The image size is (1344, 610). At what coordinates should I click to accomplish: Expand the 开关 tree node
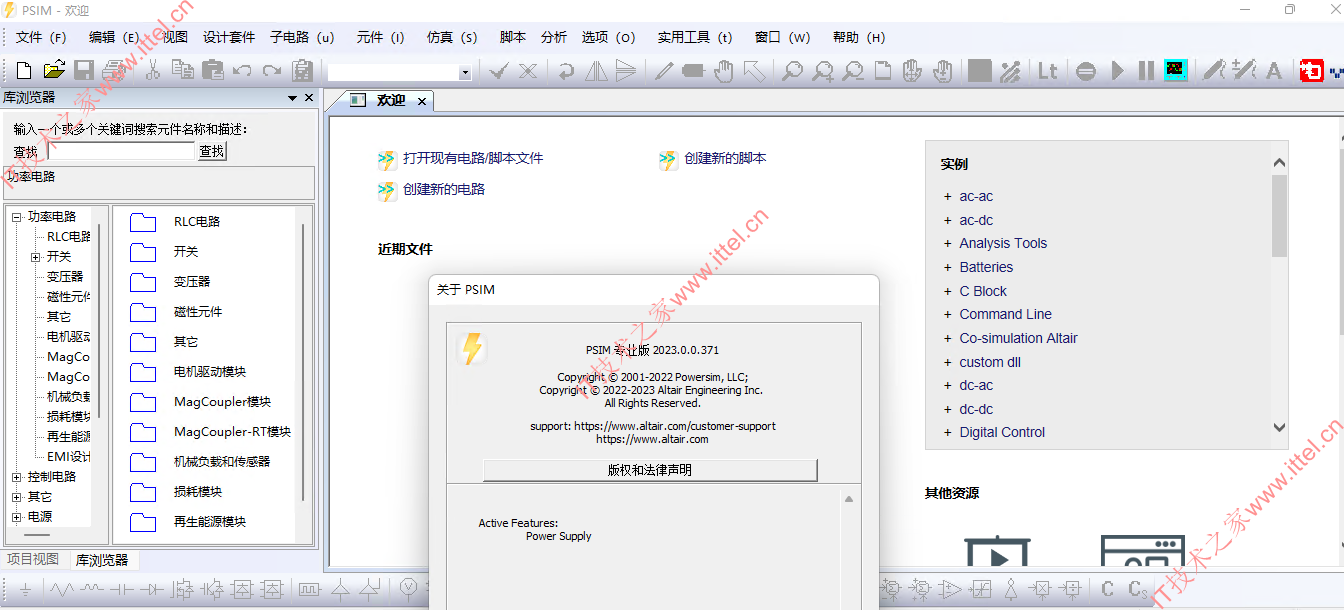(36, 257)
